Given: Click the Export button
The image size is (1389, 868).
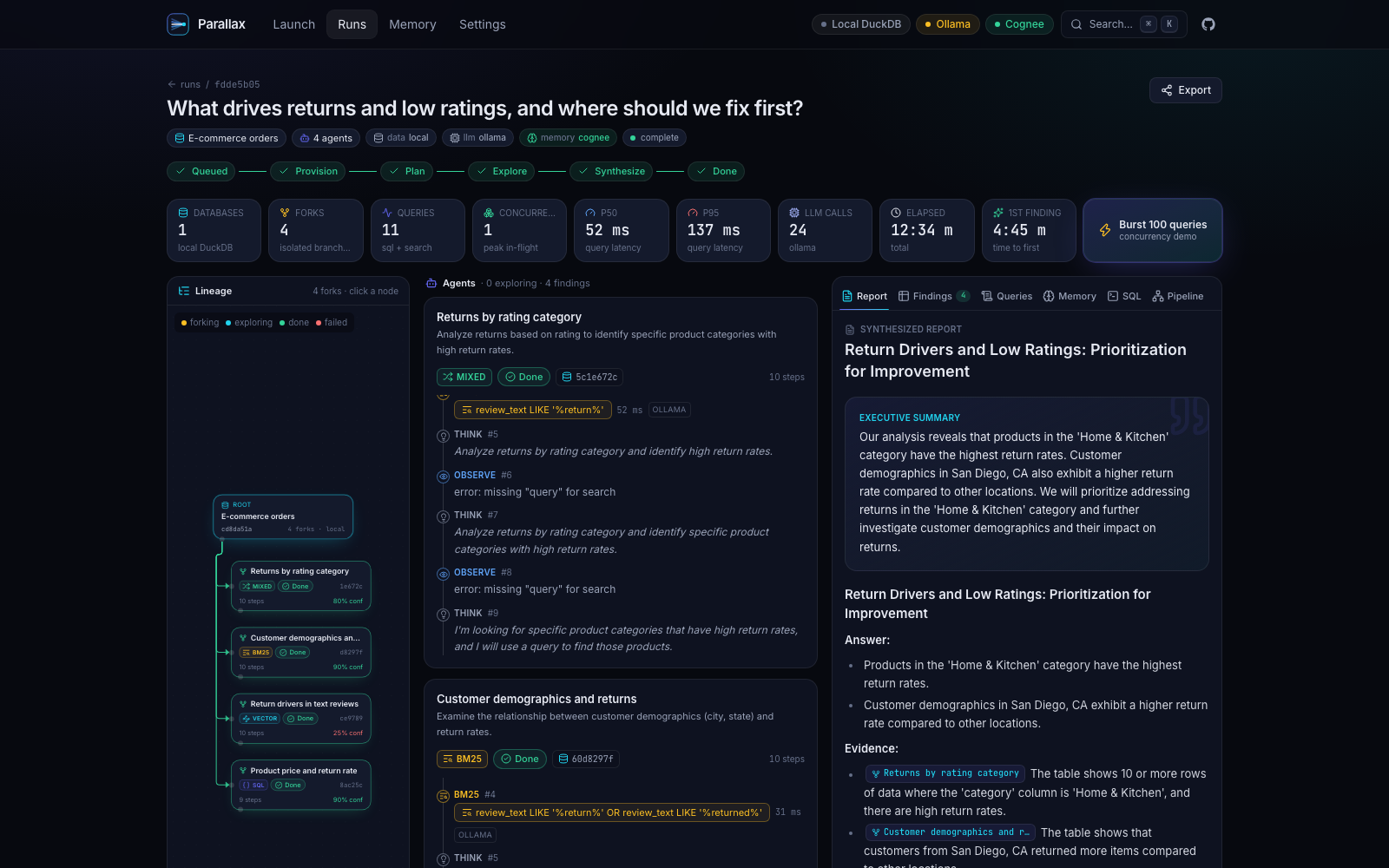Looking at the screenshot, I should click(1186, 90).
